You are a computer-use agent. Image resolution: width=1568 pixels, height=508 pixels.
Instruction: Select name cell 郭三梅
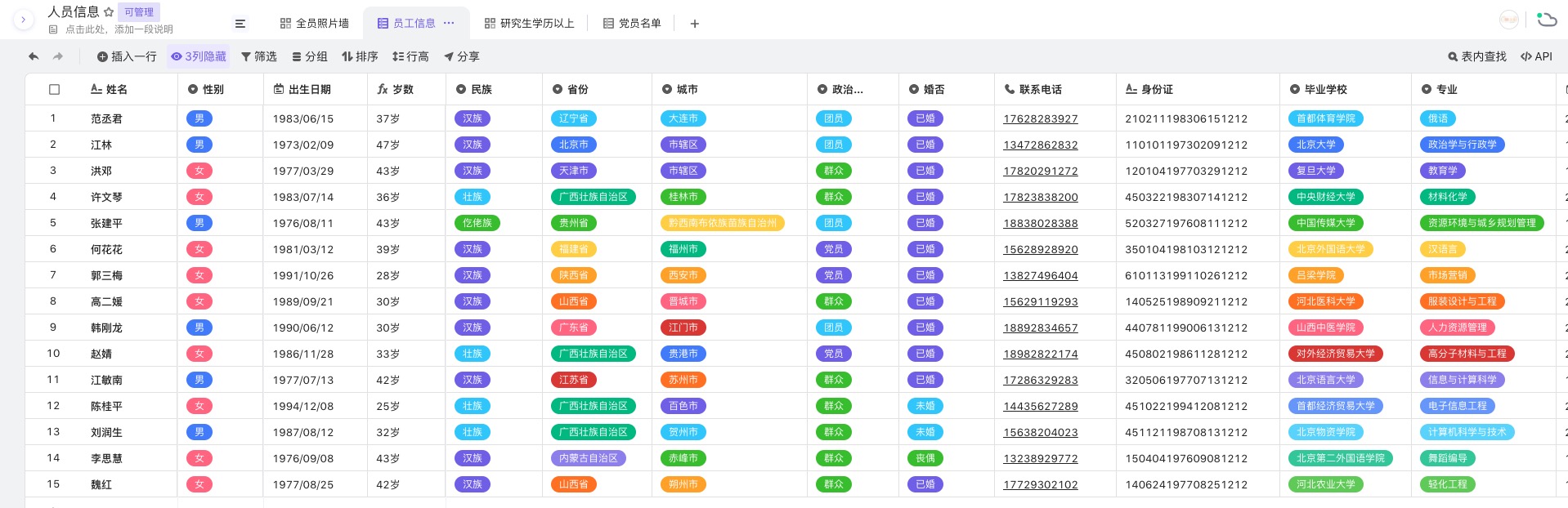(x=106, y=275)
